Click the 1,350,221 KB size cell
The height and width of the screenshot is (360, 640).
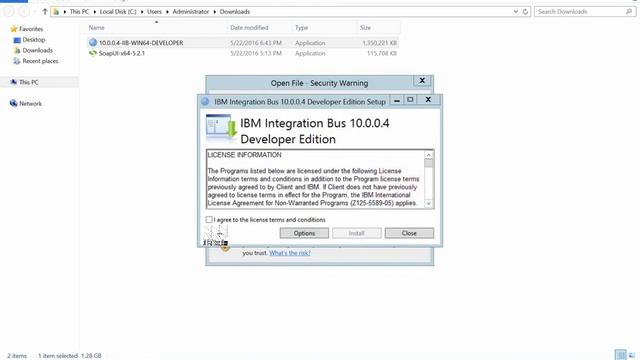tap(379, 43)
